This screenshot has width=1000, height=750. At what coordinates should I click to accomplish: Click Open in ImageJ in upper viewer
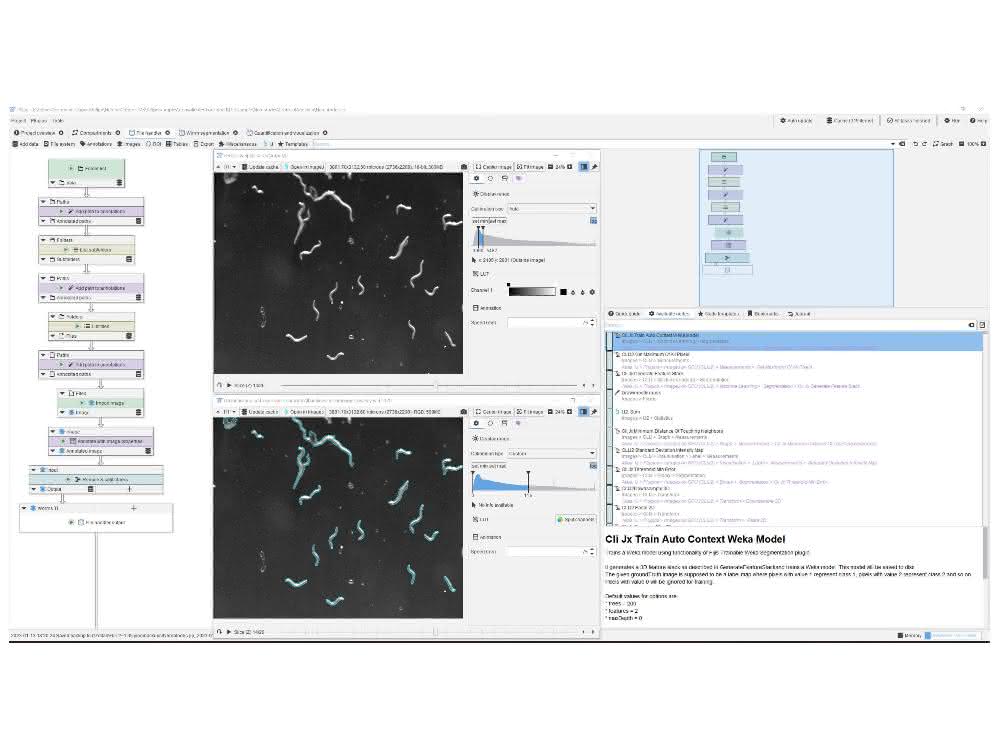[304, 167]
